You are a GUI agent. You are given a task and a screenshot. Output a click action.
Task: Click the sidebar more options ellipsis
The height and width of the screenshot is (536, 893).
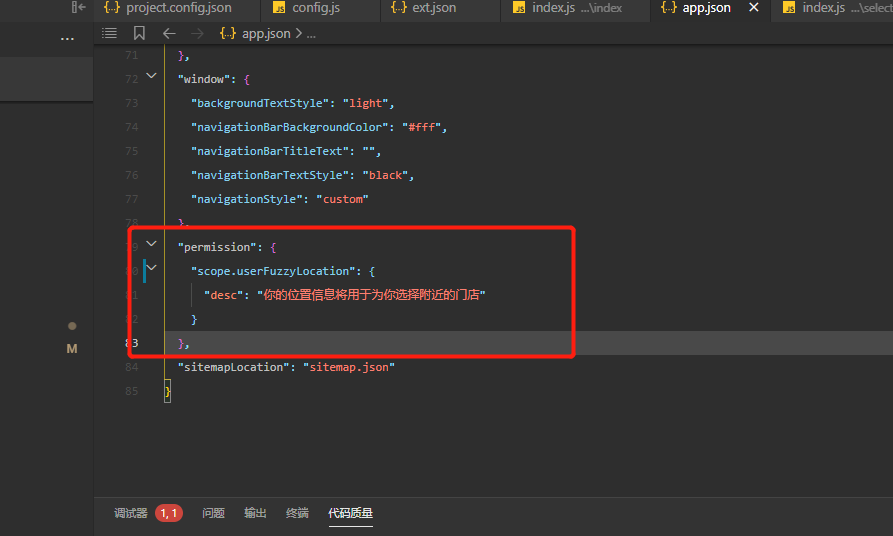coord(67,39)
